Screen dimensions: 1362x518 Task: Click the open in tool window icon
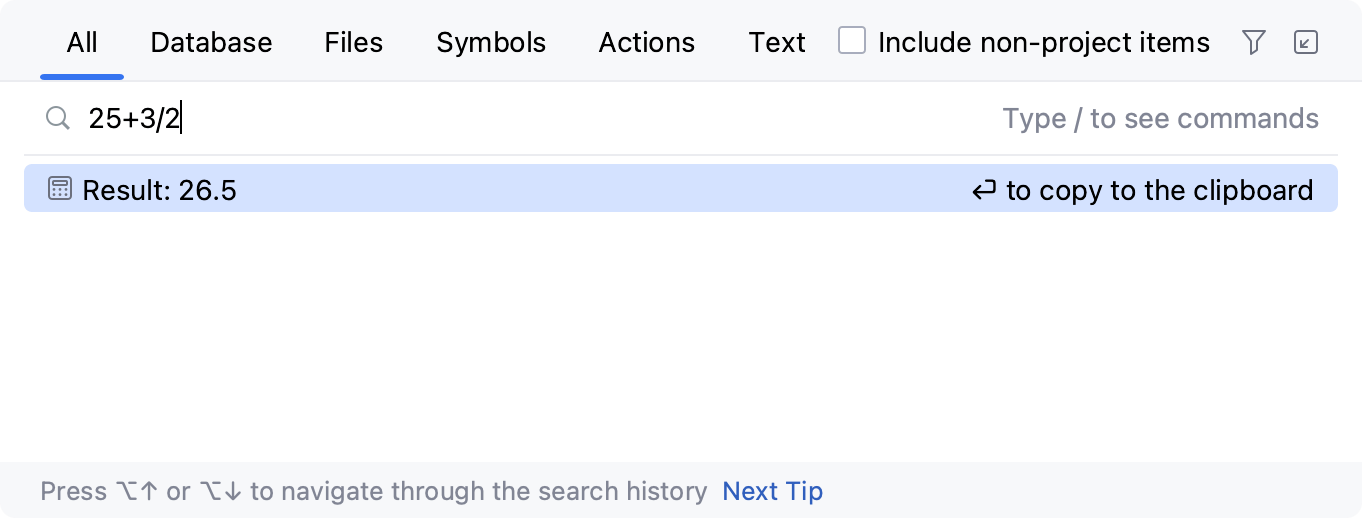point(1305,42)
